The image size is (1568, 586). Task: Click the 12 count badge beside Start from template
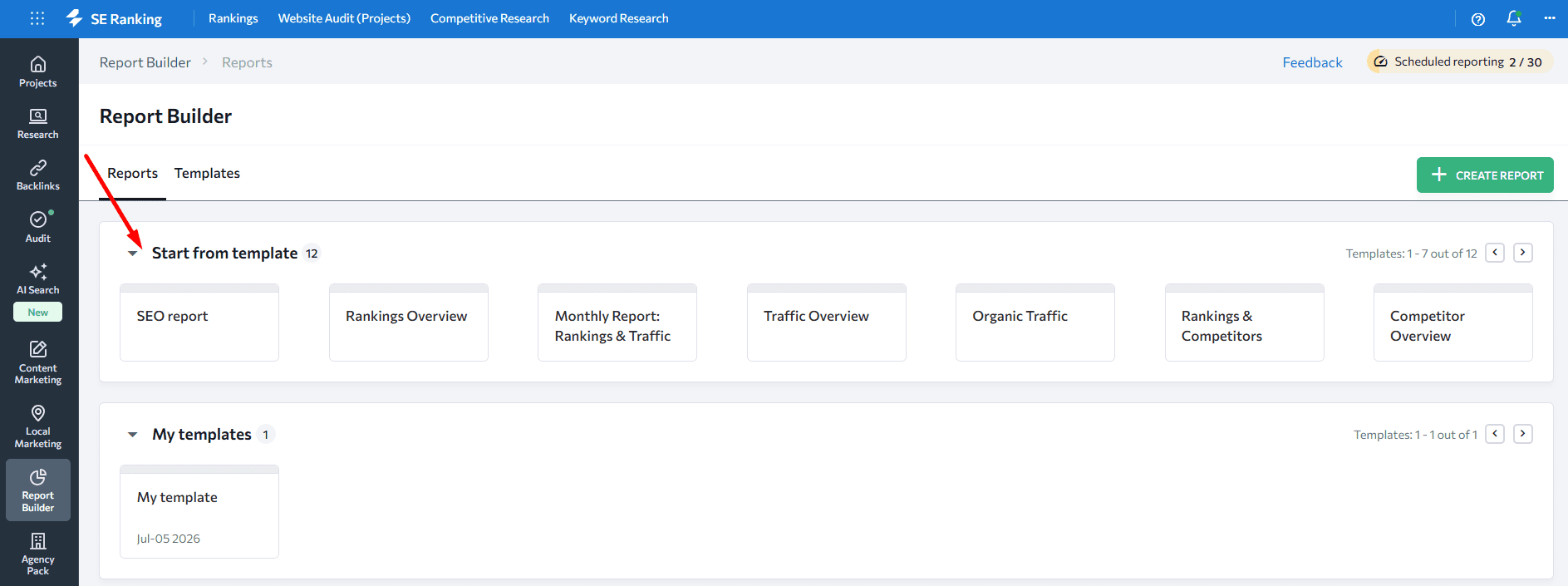pos(312,254)
